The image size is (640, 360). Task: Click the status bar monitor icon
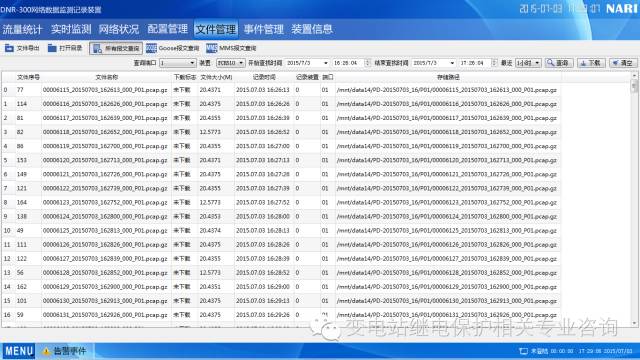(523, 351)
